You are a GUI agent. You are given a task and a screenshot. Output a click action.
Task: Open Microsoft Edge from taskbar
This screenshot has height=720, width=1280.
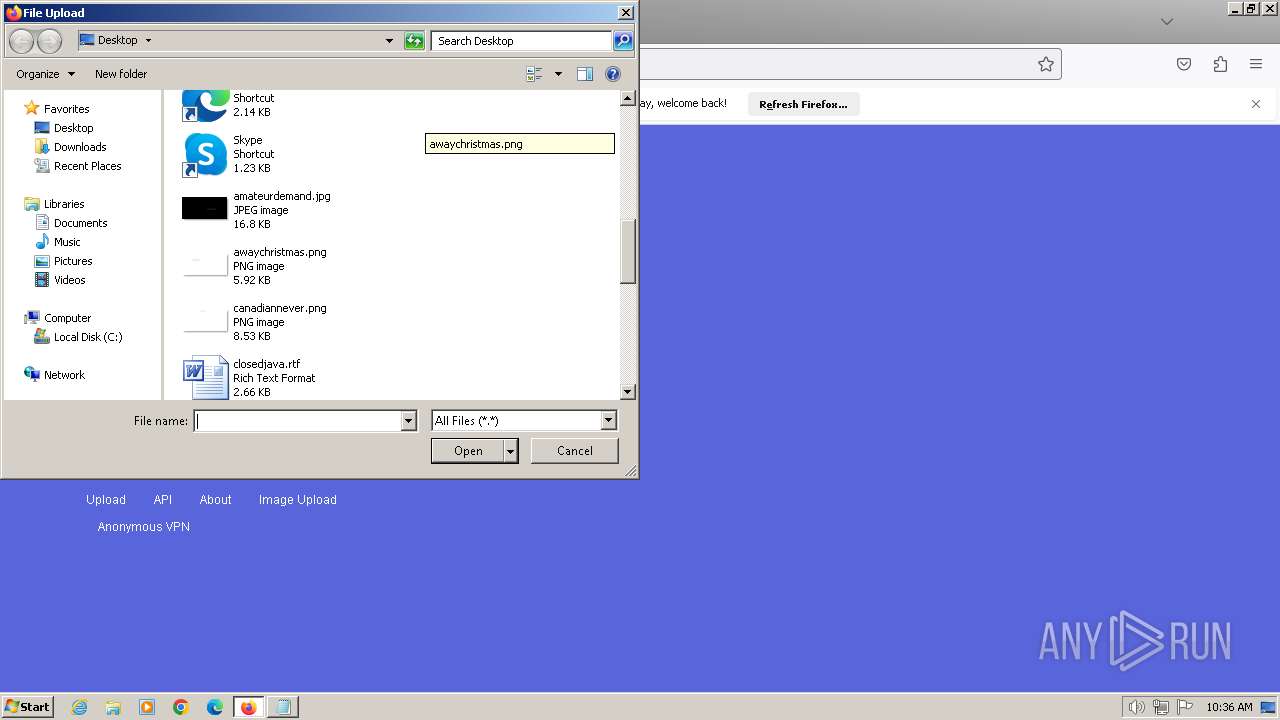[215, 707]
